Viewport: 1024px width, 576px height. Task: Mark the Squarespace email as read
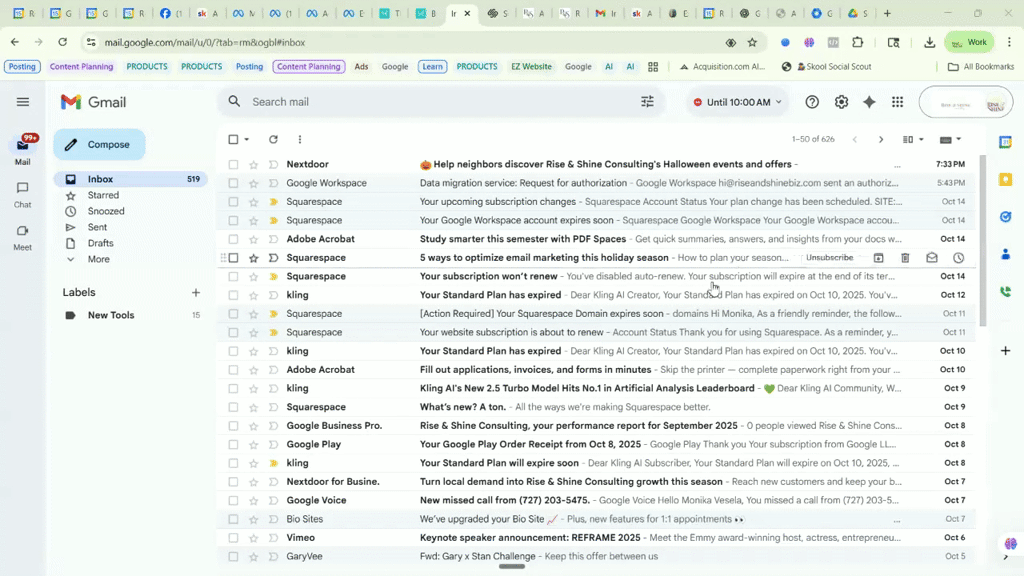point(931,257)
